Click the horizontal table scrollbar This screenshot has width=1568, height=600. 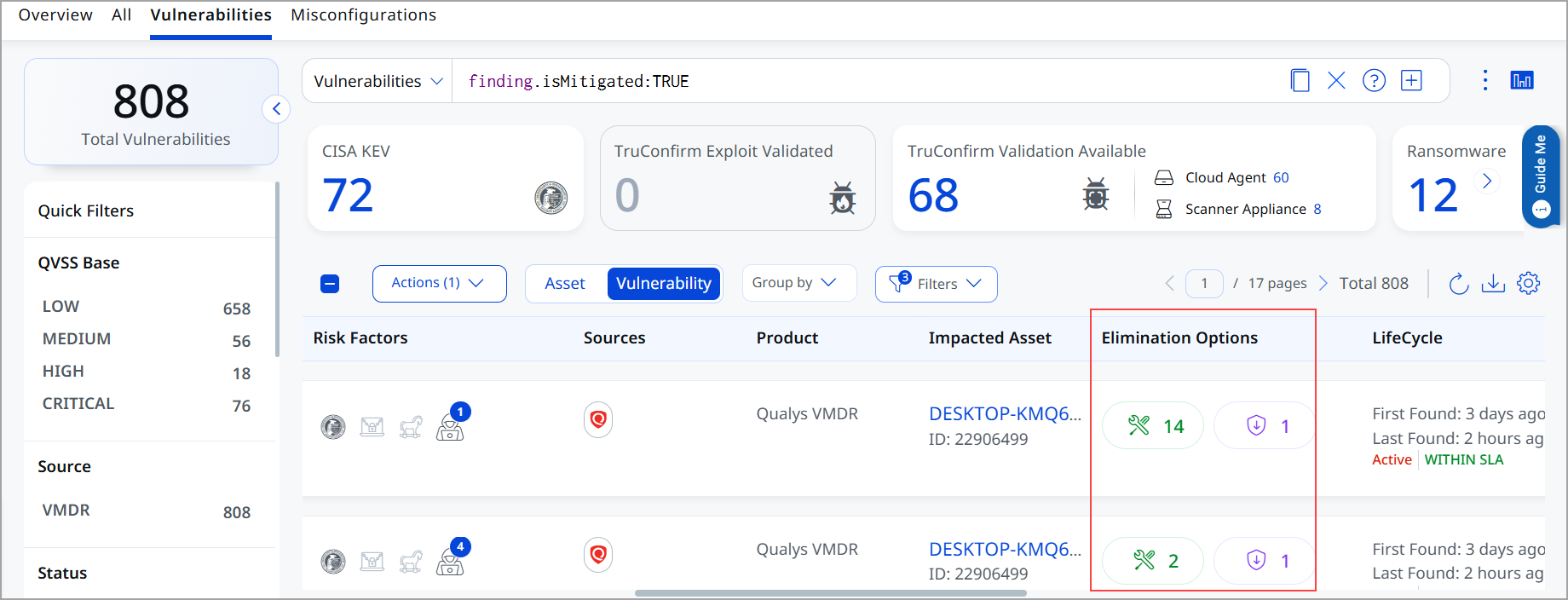(x=831, y=593)
